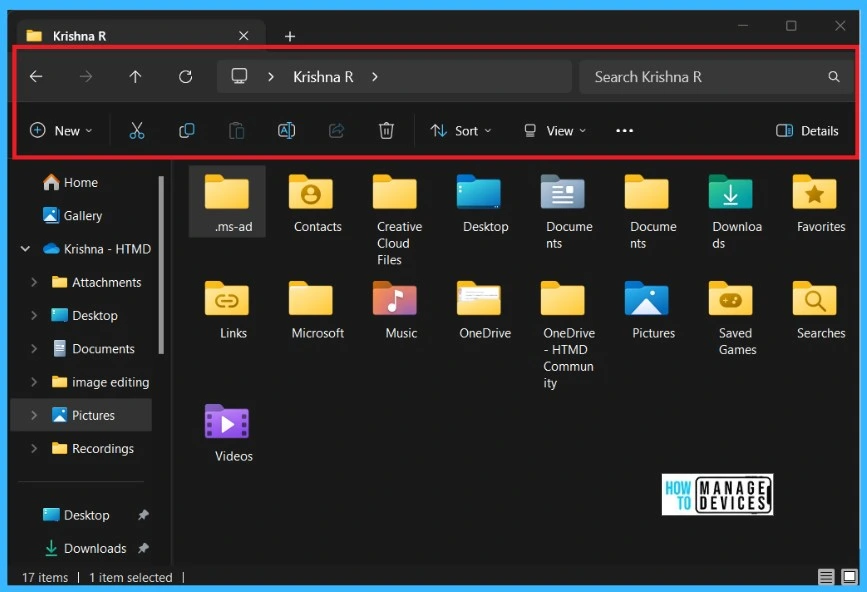Select the Creative Cloud Files folder
This screenshot has height=592, width=867.
[x=395, y=219]
